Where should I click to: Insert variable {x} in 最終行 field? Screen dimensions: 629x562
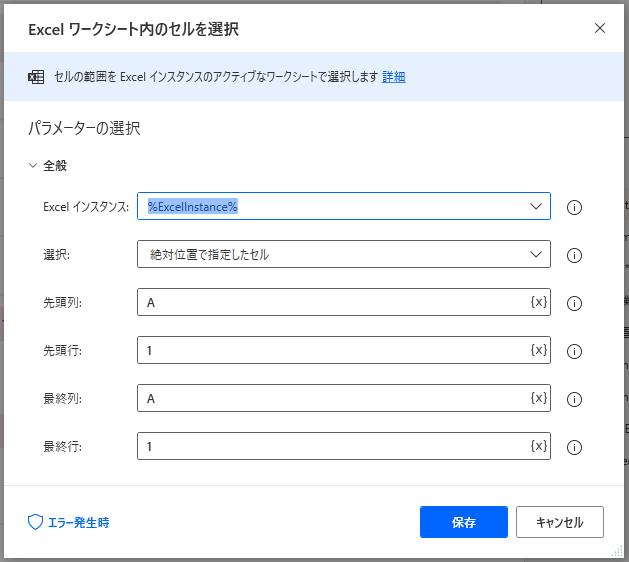coord(538,446)
